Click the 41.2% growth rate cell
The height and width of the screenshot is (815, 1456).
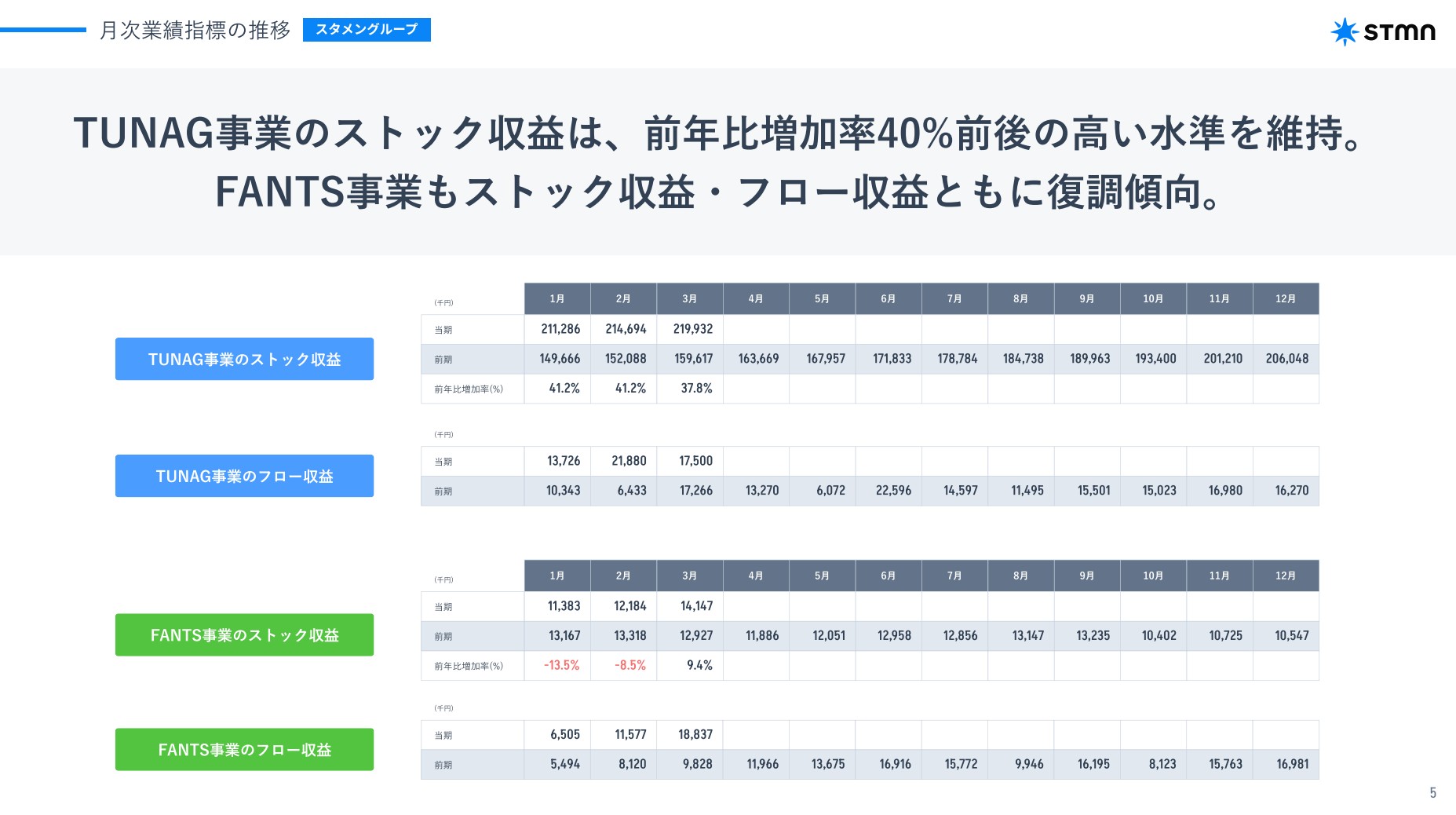click(x=564, y=388)
